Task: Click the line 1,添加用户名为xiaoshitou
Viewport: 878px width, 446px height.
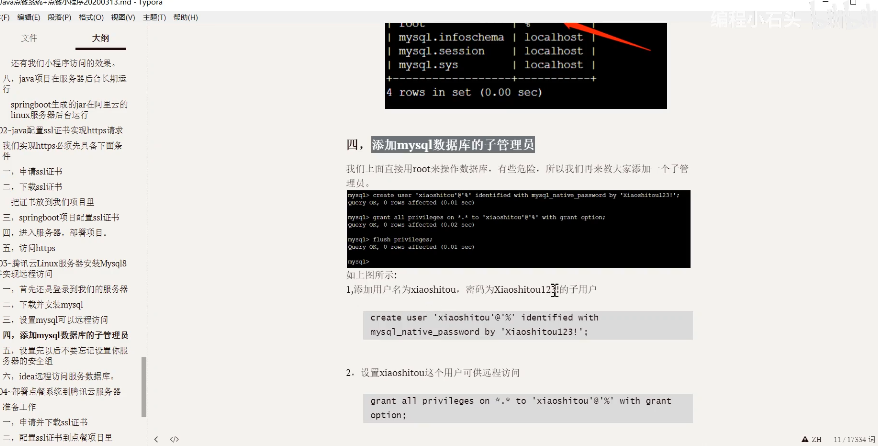Action: pyautogui.click(x=471, y=289)
